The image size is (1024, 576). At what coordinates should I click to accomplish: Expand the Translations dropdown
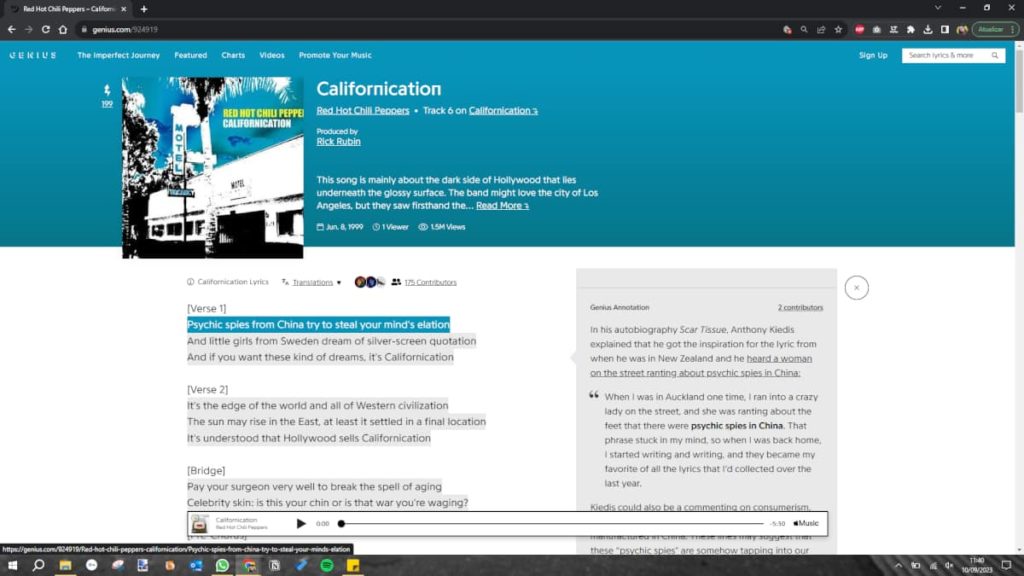pos(312,282)
